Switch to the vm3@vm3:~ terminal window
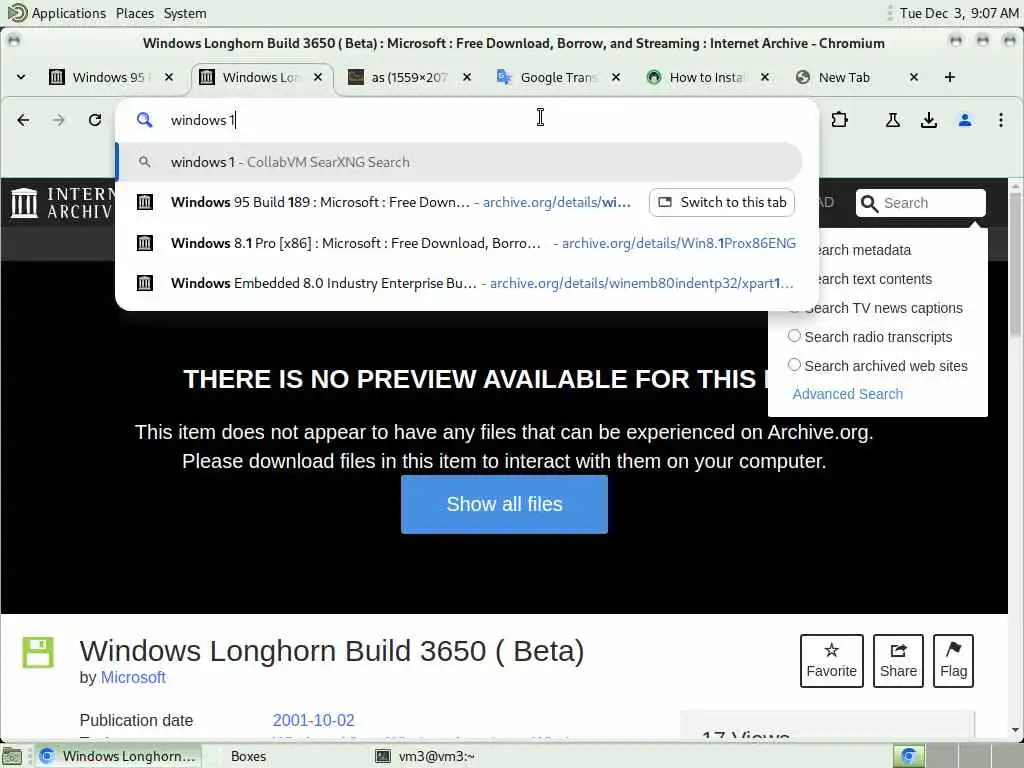Screen dimensions: 1024x768 coord(436,756)
